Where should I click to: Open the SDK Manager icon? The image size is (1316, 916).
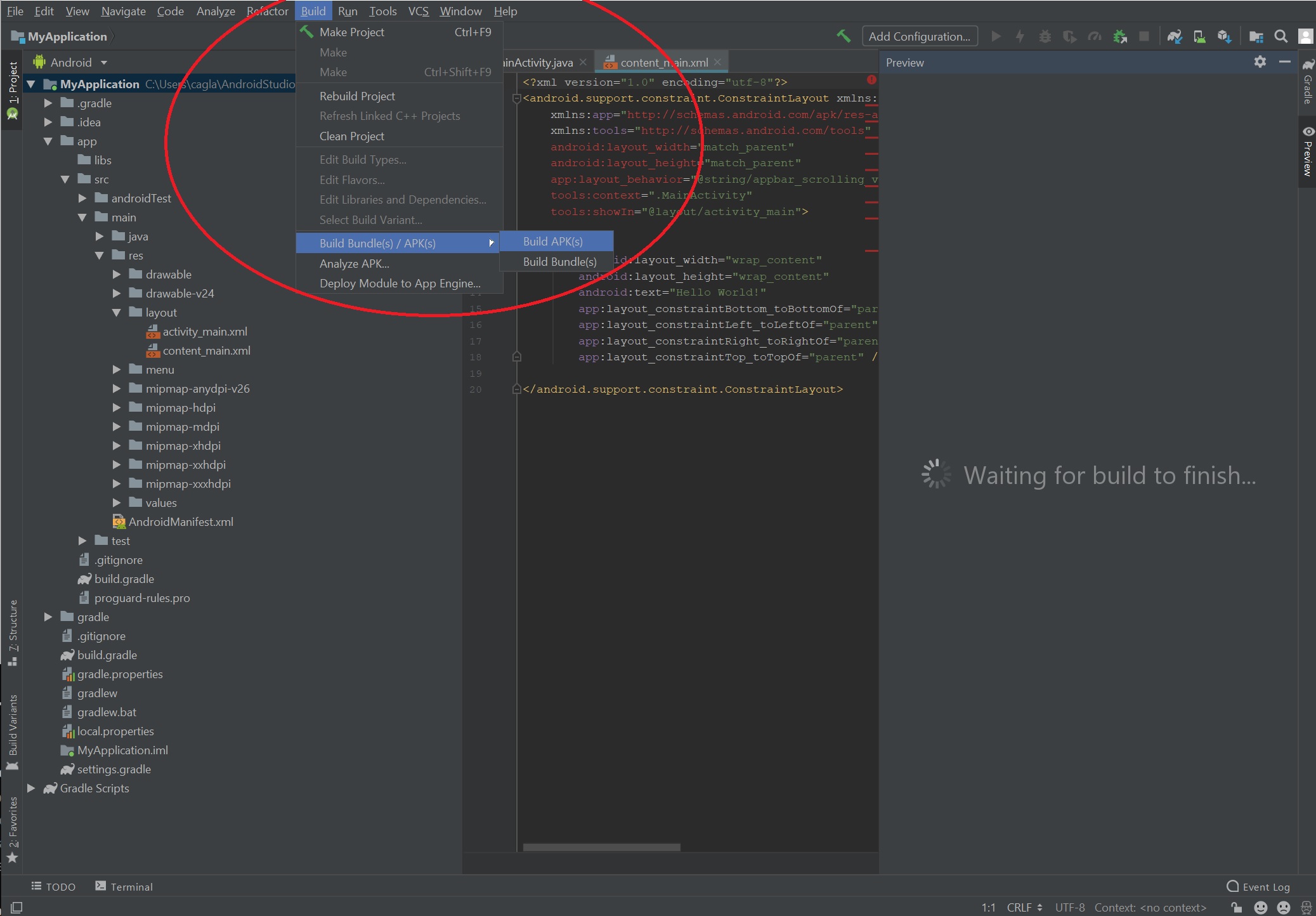1224,36
